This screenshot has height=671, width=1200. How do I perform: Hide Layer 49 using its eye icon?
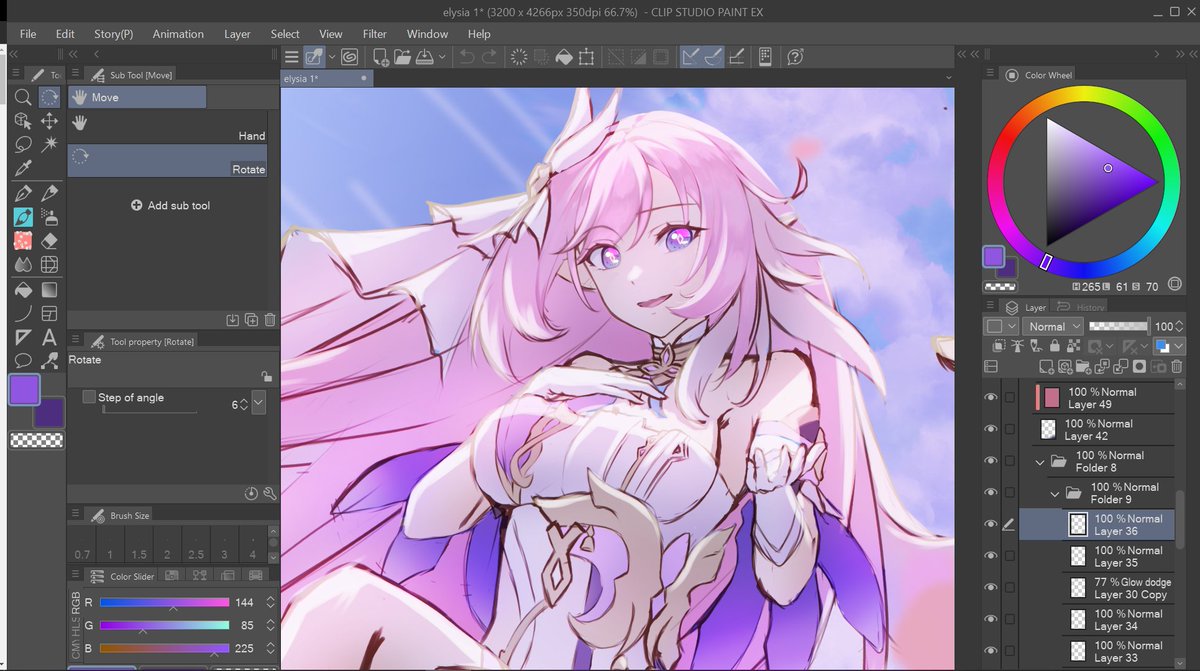coord(991,397)
